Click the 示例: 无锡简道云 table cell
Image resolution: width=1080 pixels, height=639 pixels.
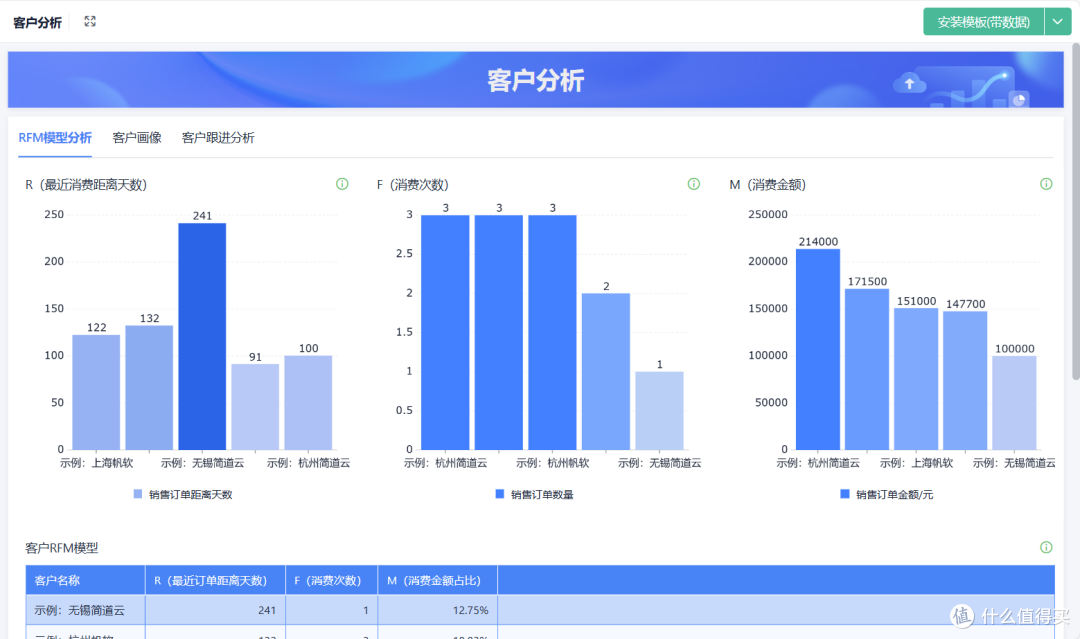coord(85,610)
